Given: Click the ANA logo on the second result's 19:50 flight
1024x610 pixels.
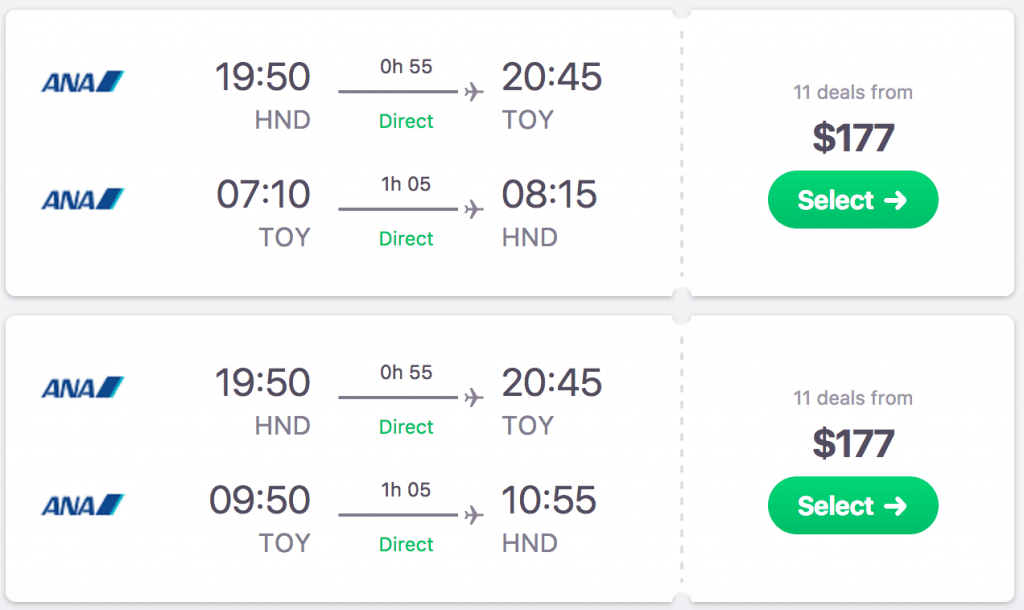Looking at the screenshot, I should click(82, 387).
